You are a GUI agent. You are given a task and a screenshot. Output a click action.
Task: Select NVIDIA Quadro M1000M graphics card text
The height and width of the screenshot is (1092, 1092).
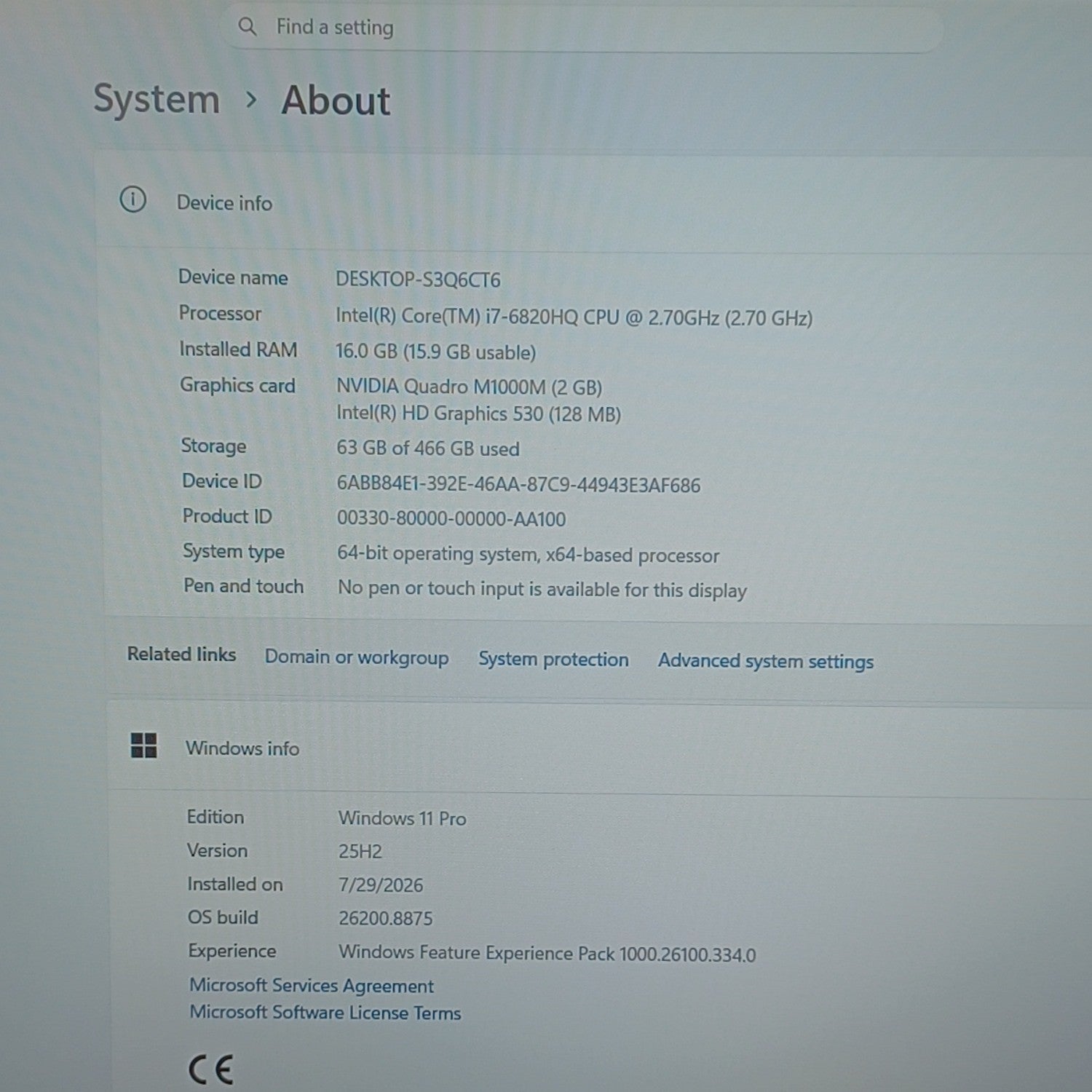pos(469,387)
